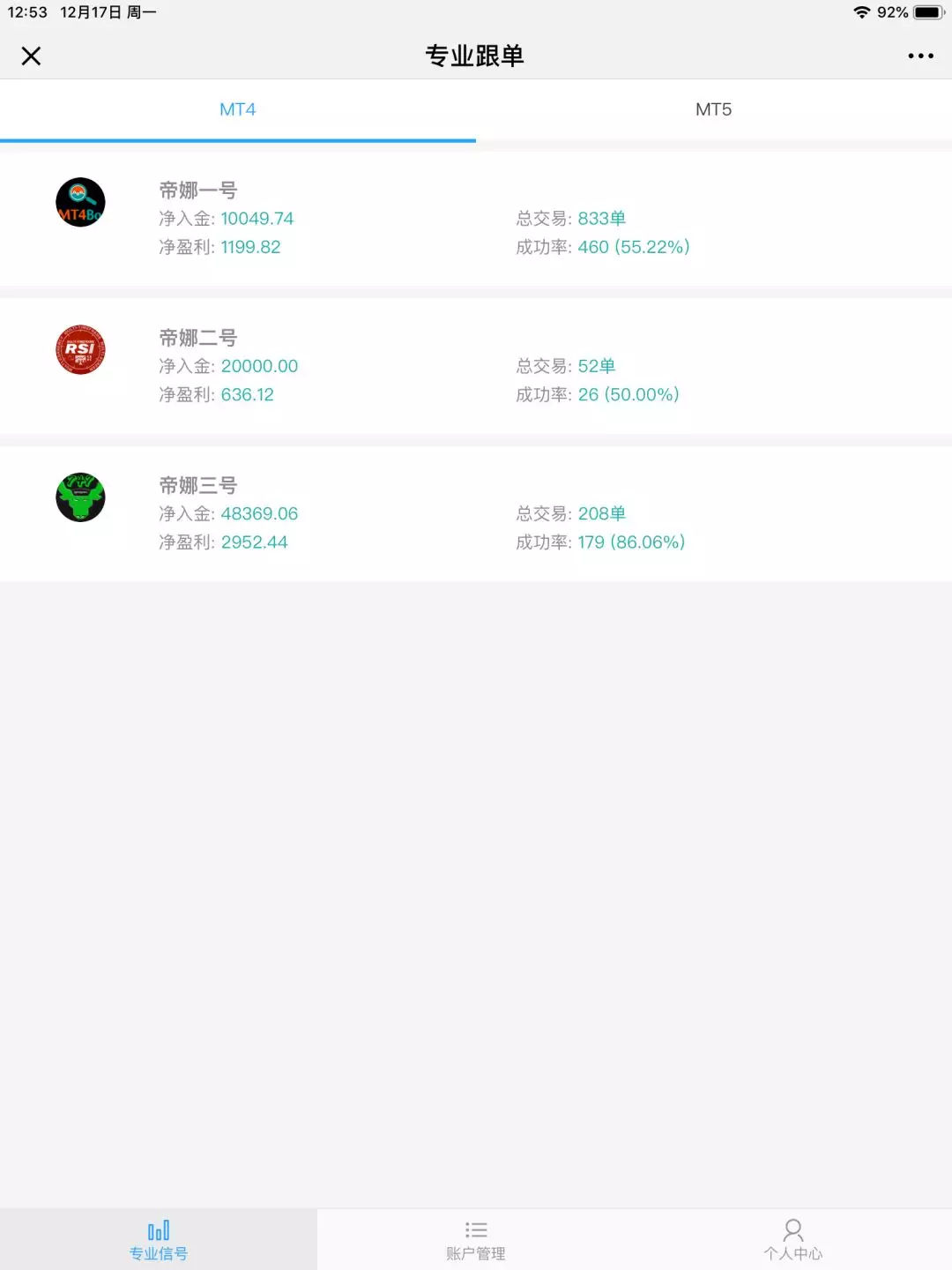The width and height of the screenshot is (952, 1270).
Task: Open the three-dot more options menu
Action: point(920,56)
